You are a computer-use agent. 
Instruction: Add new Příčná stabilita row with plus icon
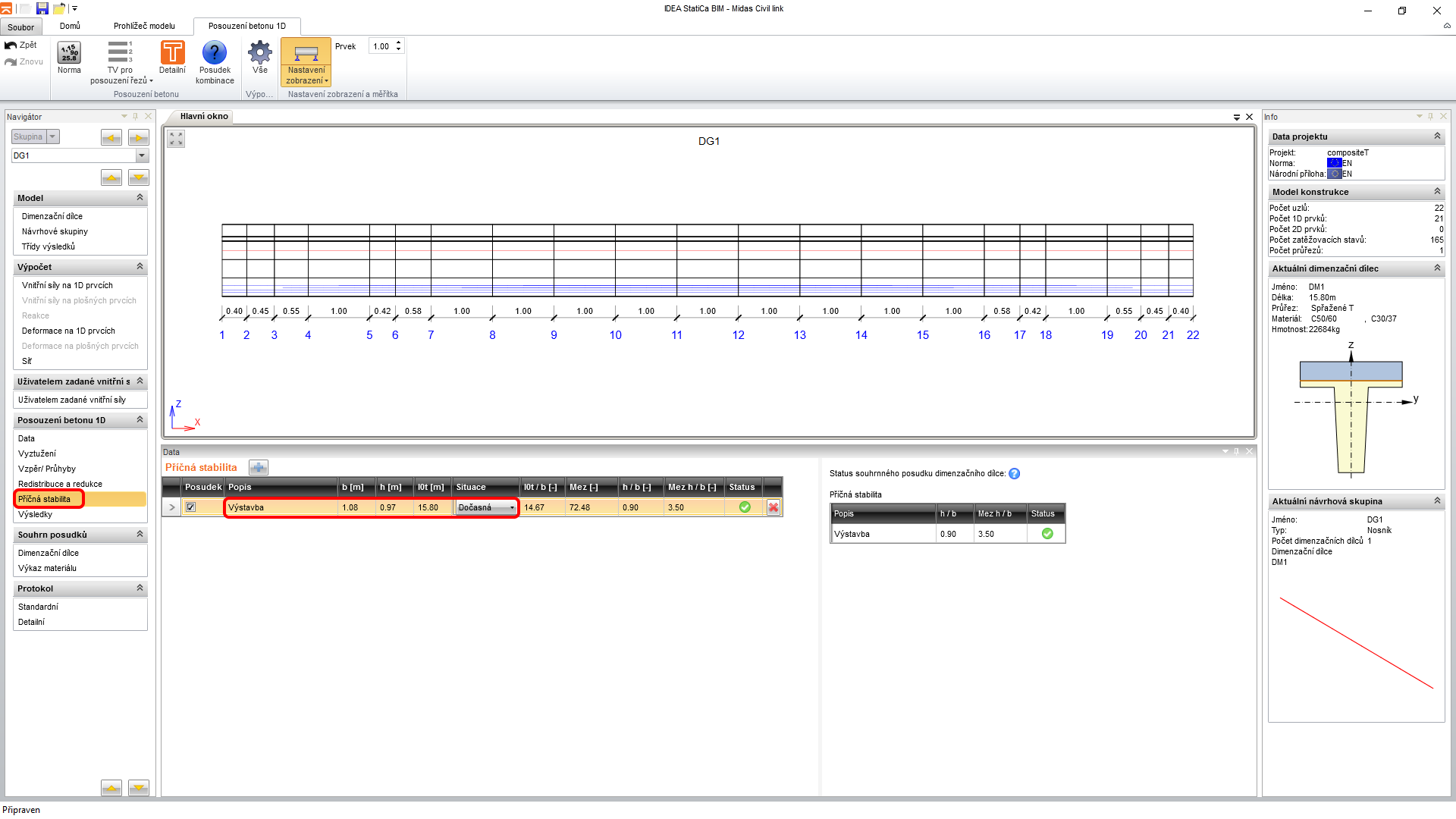(258, 468)
